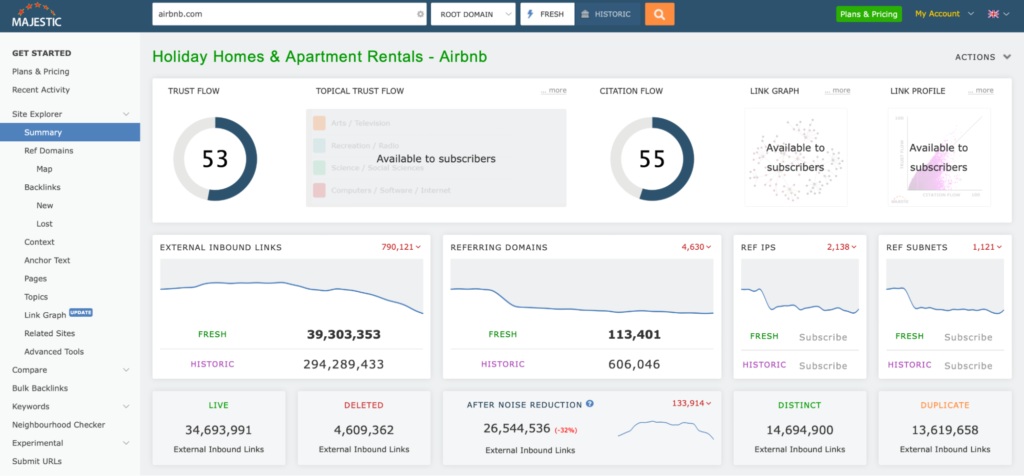Open the 2,138 Ref IPs change dropdown
The height and width of the screenshot is (476, 1024).
842,247
